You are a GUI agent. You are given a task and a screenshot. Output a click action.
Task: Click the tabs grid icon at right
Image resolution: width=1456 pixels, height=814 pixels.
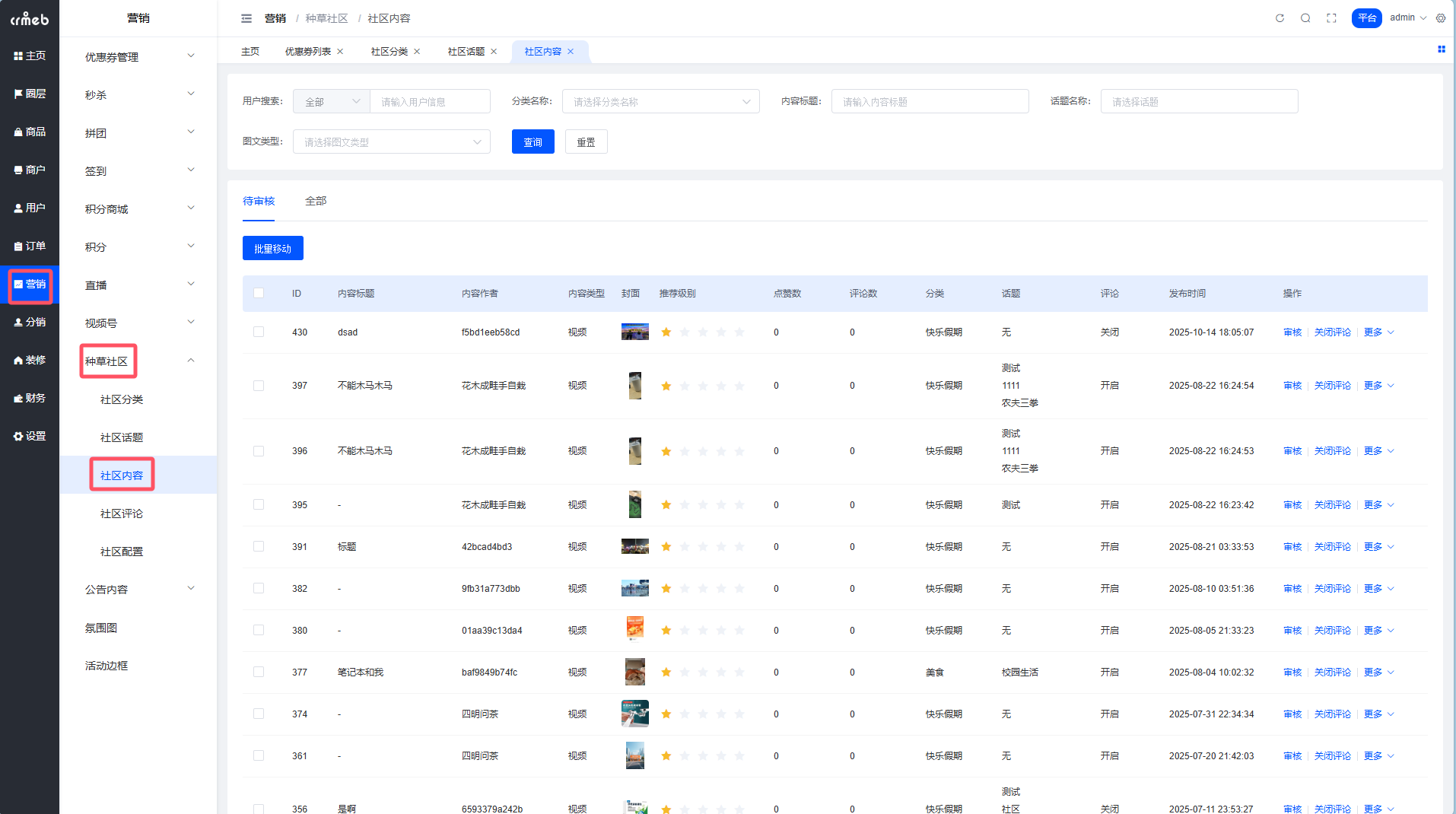click(x=1441, y=49)
